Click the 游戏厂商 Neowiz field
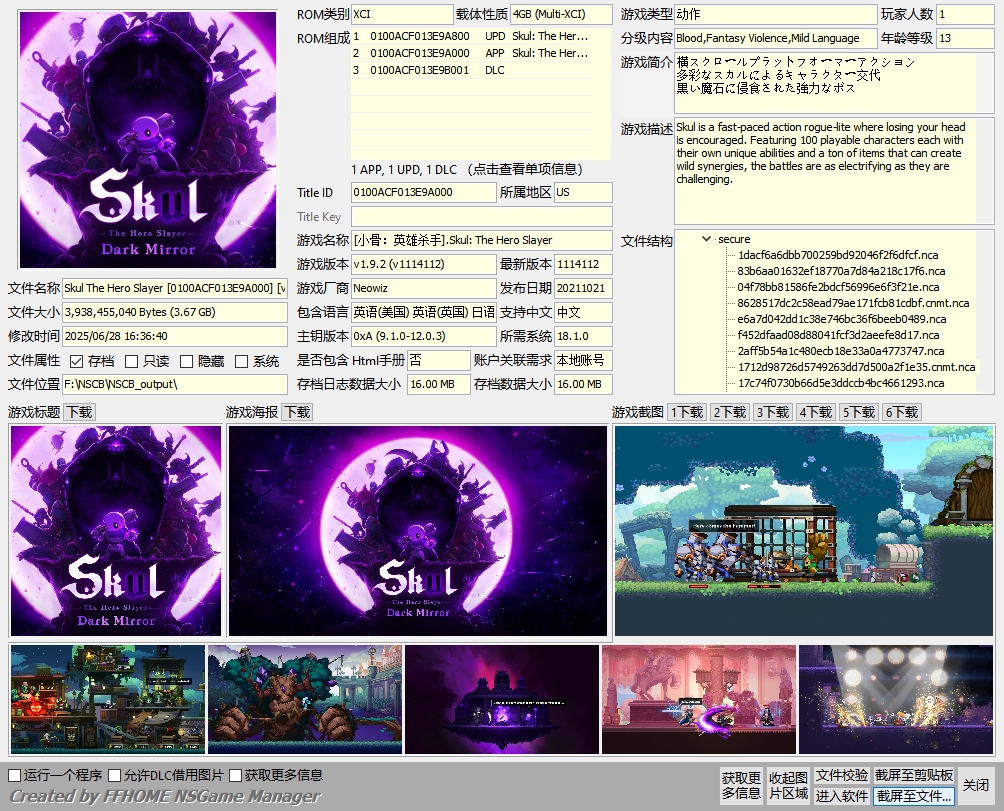Viewport: 1004px width, 811px height. [x=423, y=288]
